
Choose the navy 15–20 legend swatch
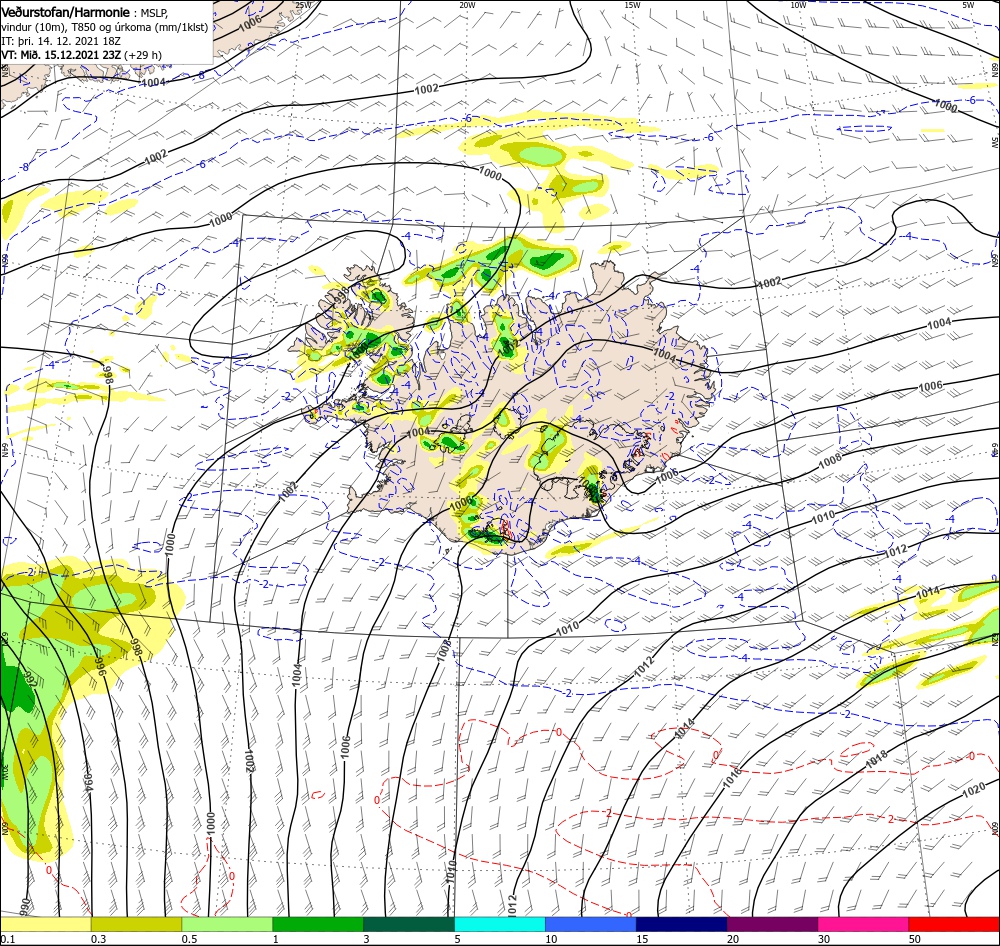(681, 924)
